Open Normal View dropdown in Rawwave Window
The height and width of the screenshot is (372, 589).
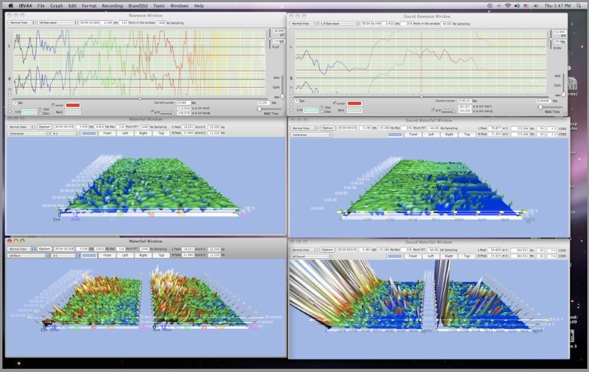pos(21,23)
